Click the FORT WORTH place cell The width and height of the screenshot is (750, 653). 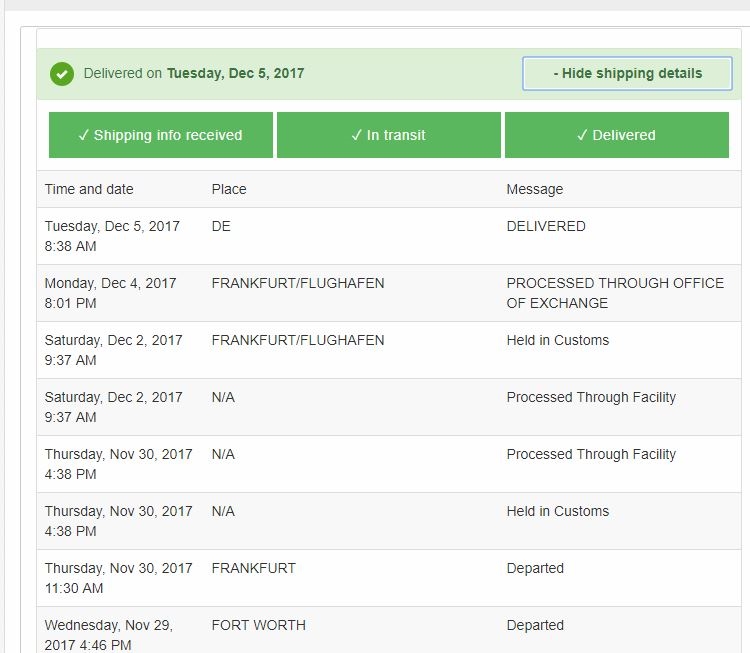tap(259, 625)
